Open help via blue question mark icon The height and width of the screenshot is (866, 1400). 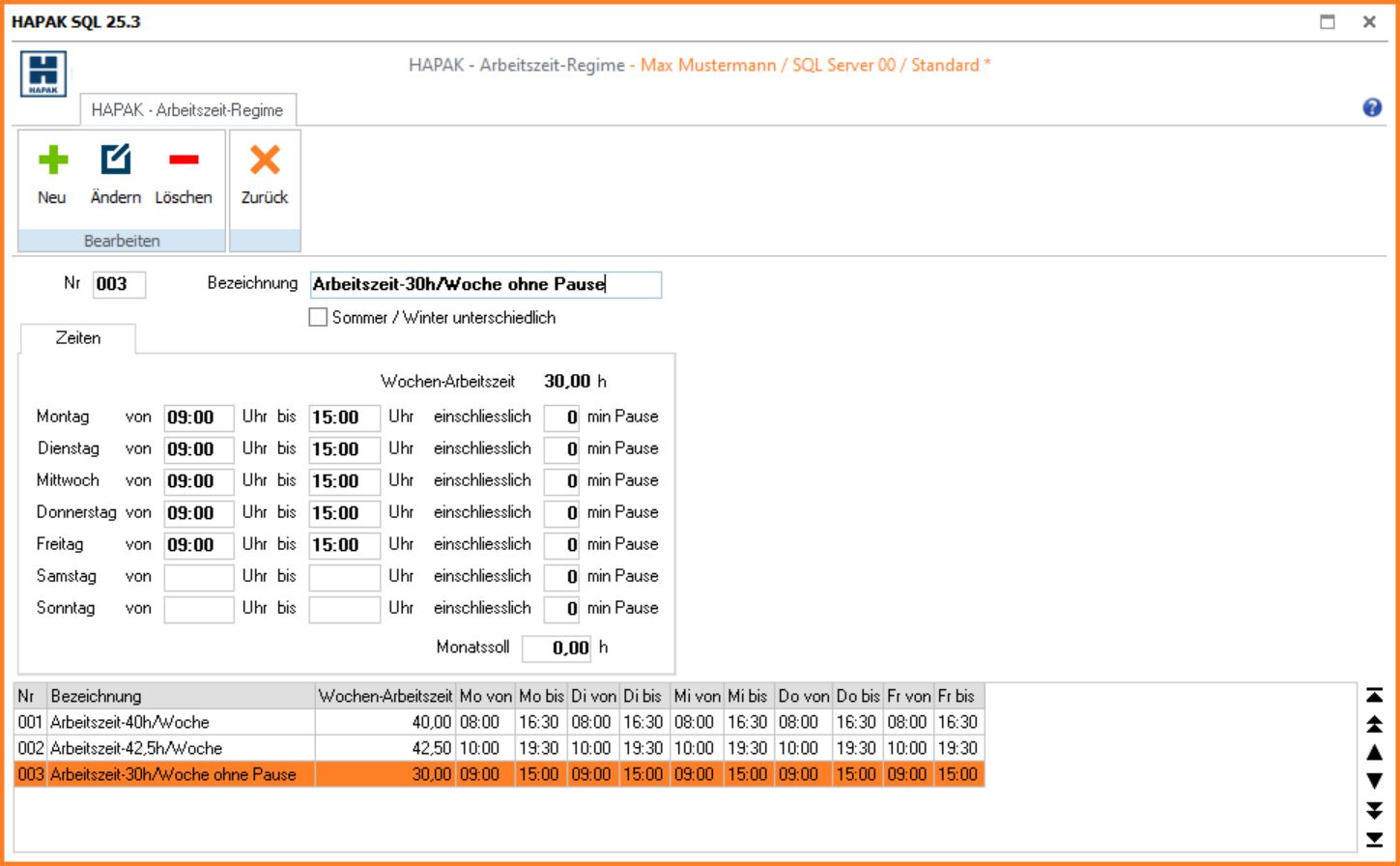click(1371, 108)
